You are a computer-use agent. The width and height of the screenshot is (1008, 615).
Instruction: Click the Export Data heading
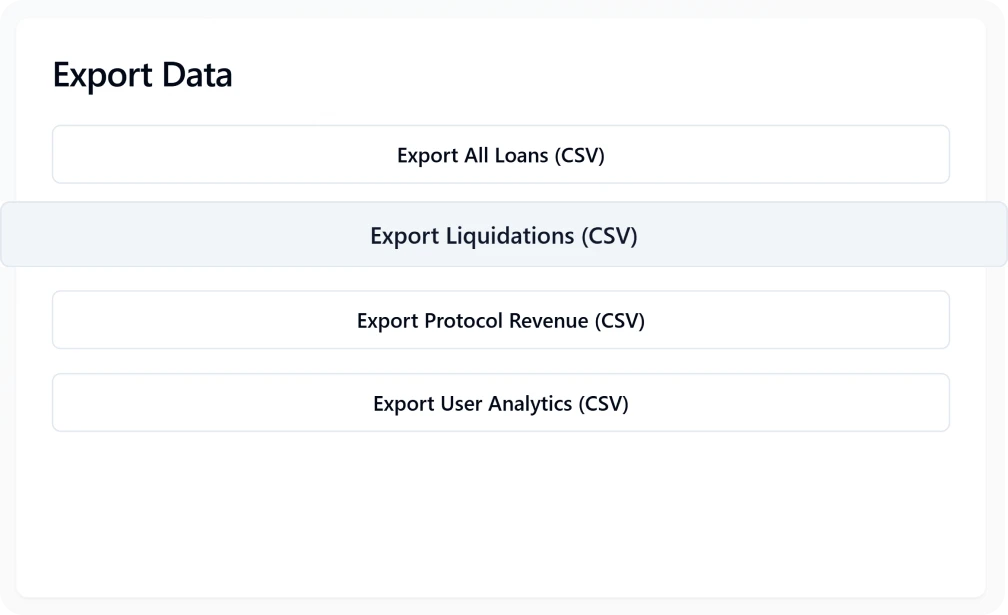coord(143,74)
